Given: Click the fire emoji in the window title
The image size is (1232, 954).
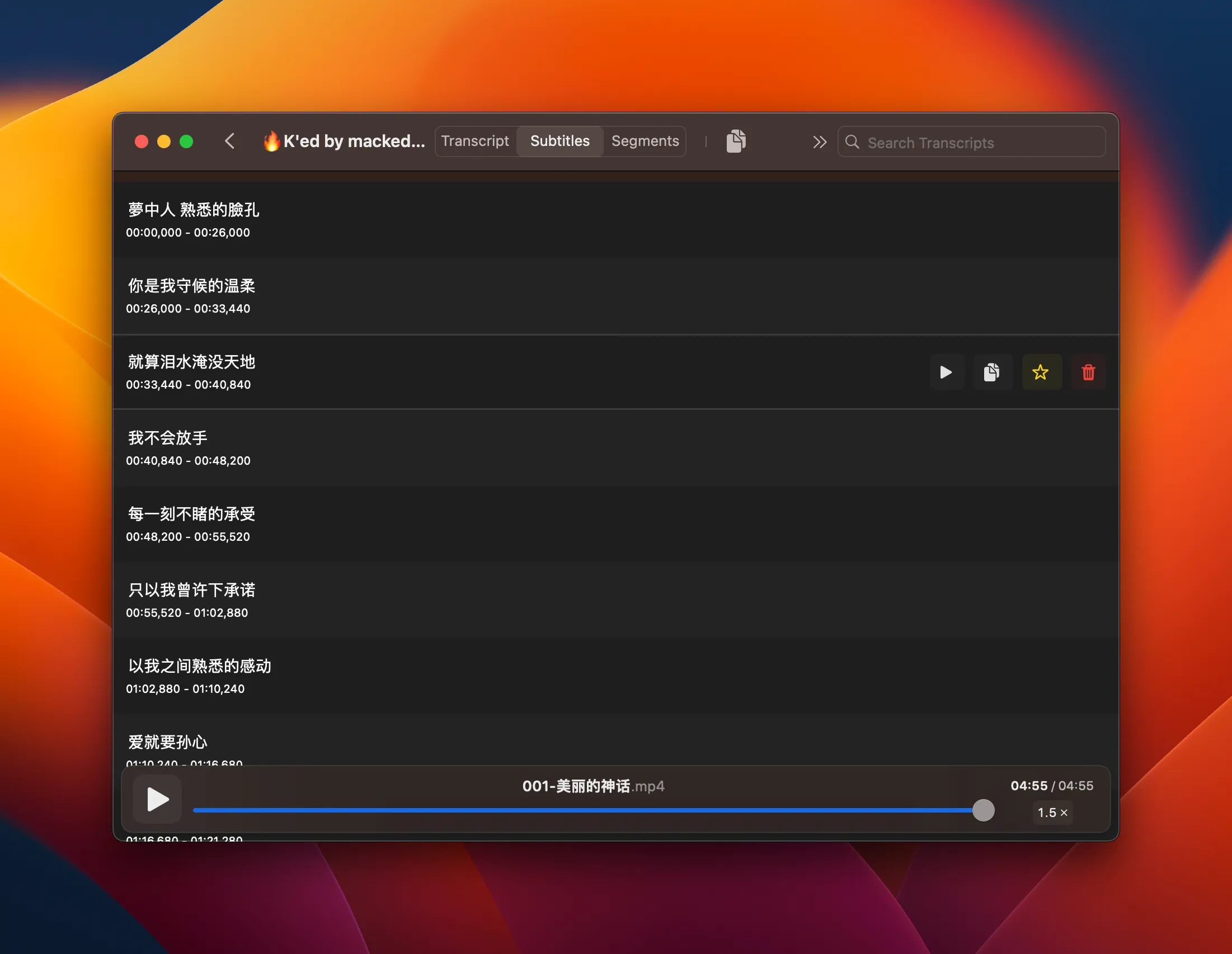Looking at the screenshot, I should pos(272,141).
